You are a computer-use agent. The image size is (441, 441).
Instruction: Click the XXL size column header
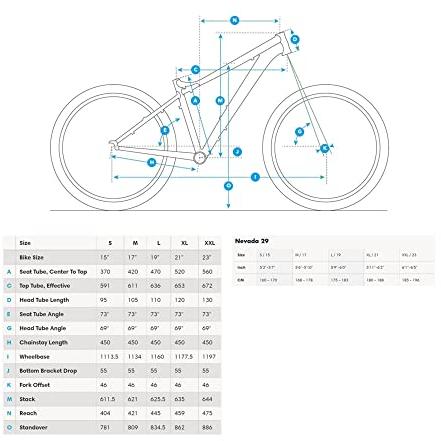coord(209,243)
